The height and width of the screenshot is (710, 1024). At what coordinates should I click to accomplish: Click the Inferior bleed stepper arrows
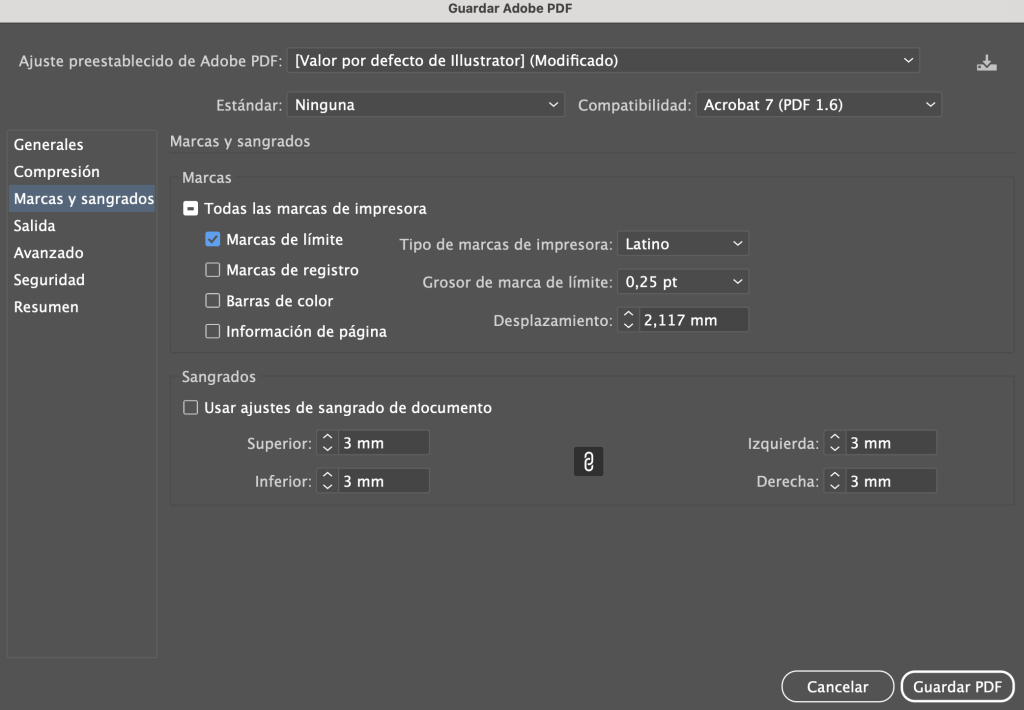tap(327, 481)
